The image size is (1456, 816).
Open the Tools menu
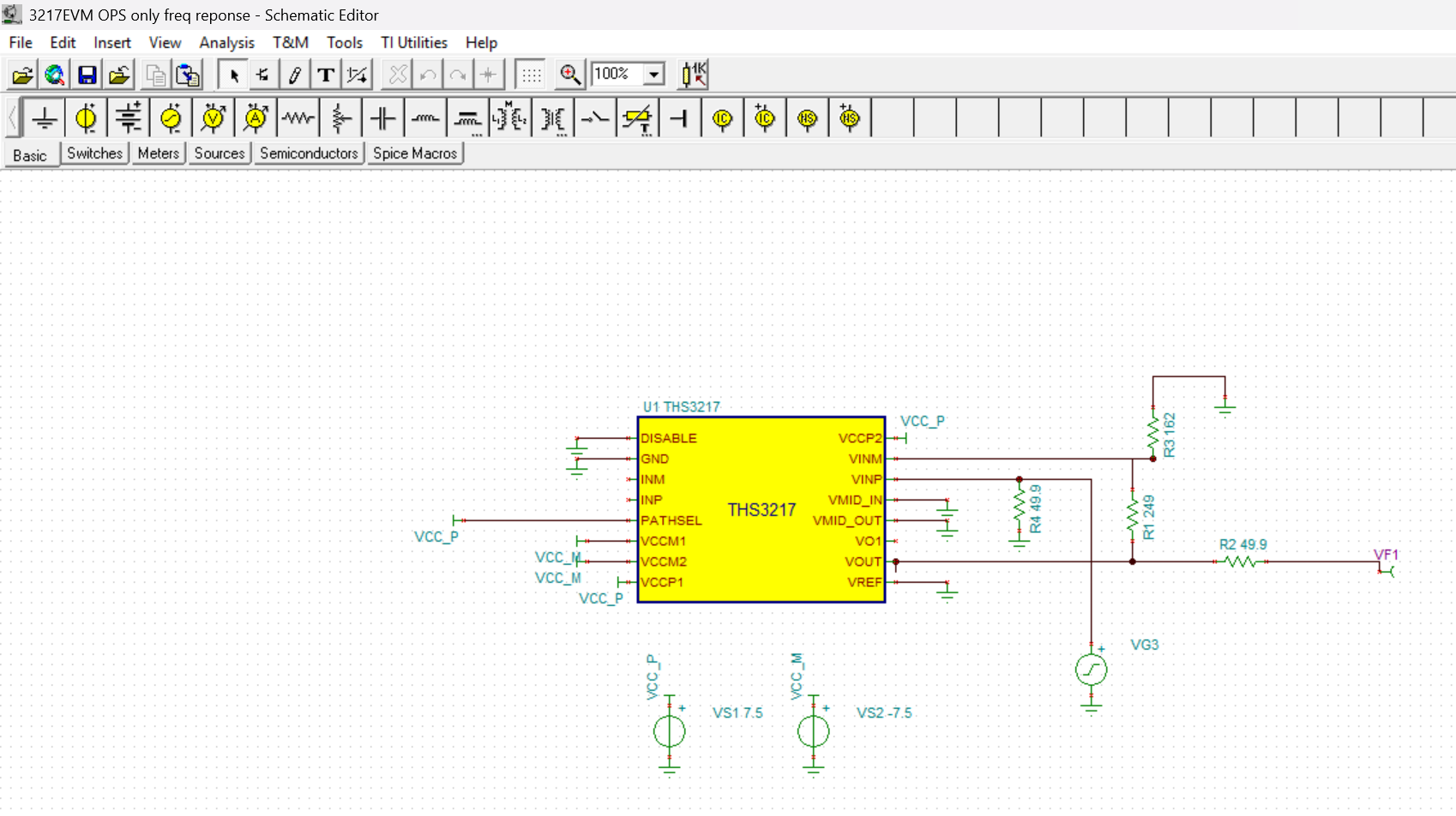(x=345, y=43)
